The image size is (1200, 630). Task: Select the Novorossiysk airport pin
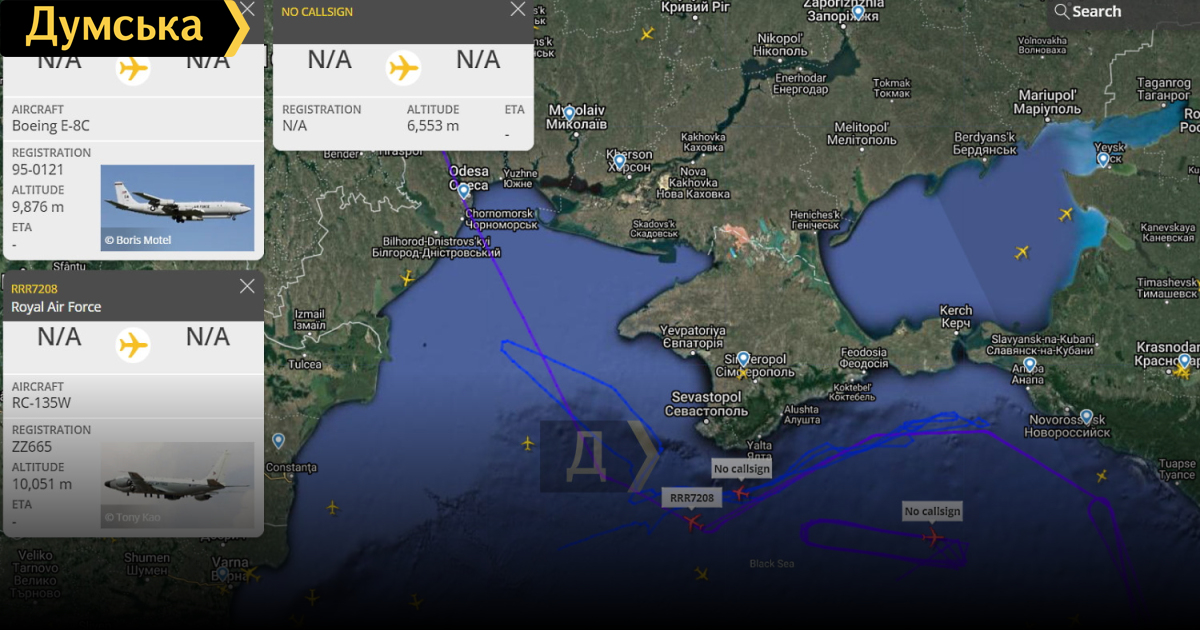click(1087, 416)
